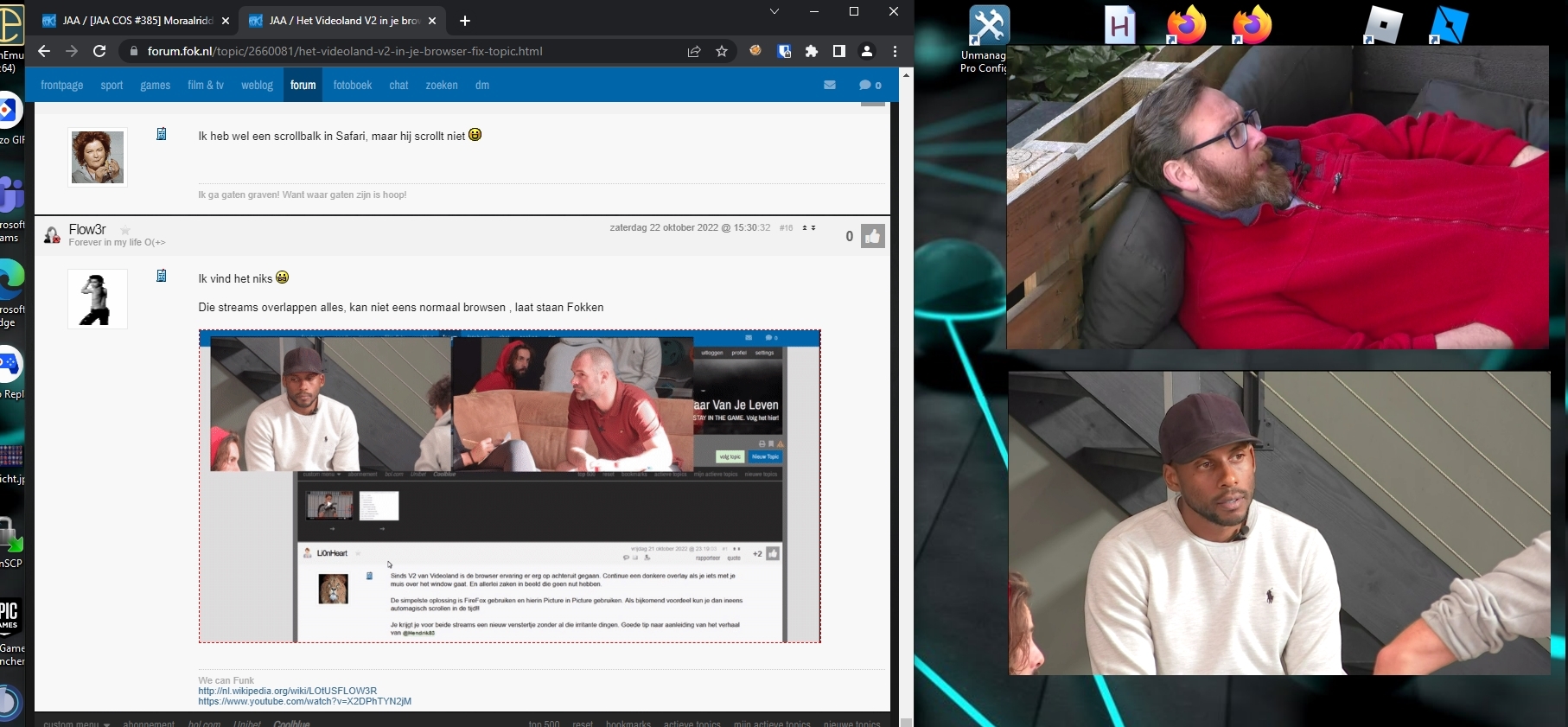Click the lower video stream window
The height and width of the screenshot is (727, 1568).
click(1279, 523)
